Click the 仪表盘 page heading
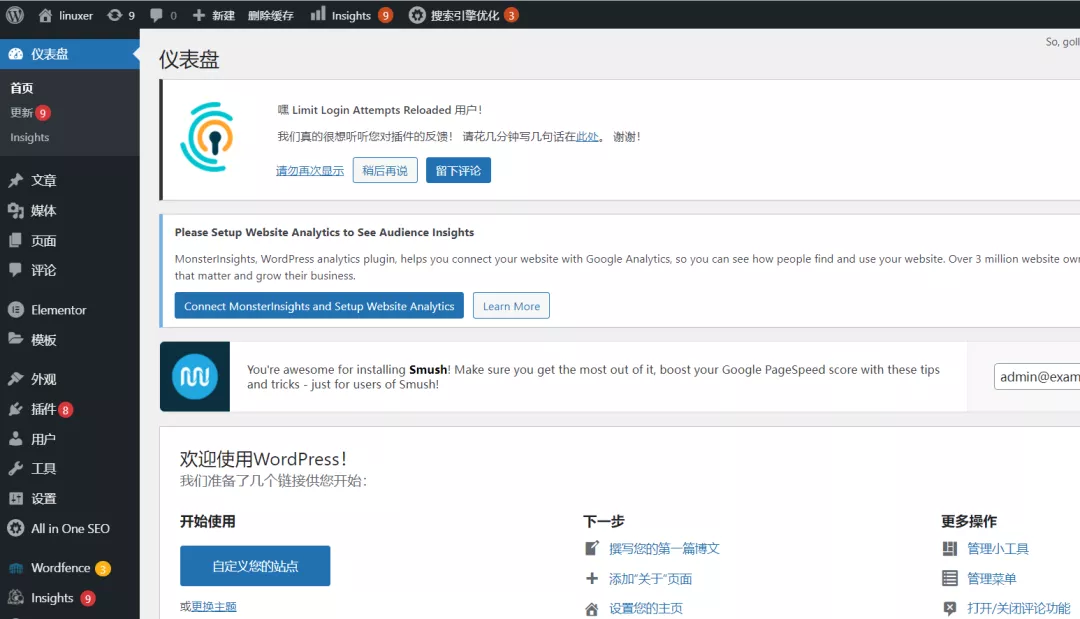The image size is (1080, 619). click(189, 59)
